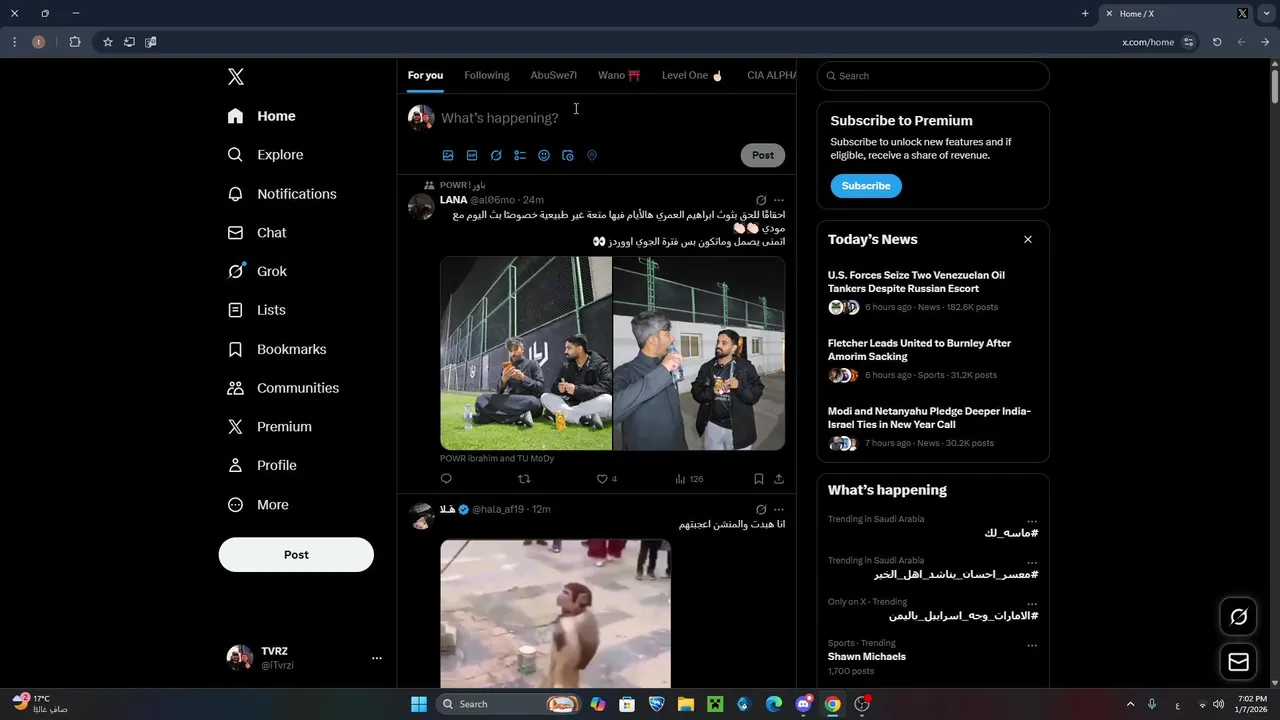This screenshot has height=720, width=1280.
Task: Click the Grok enhance icon in composer
Action: pyautogui.click(x=496, y=156)
